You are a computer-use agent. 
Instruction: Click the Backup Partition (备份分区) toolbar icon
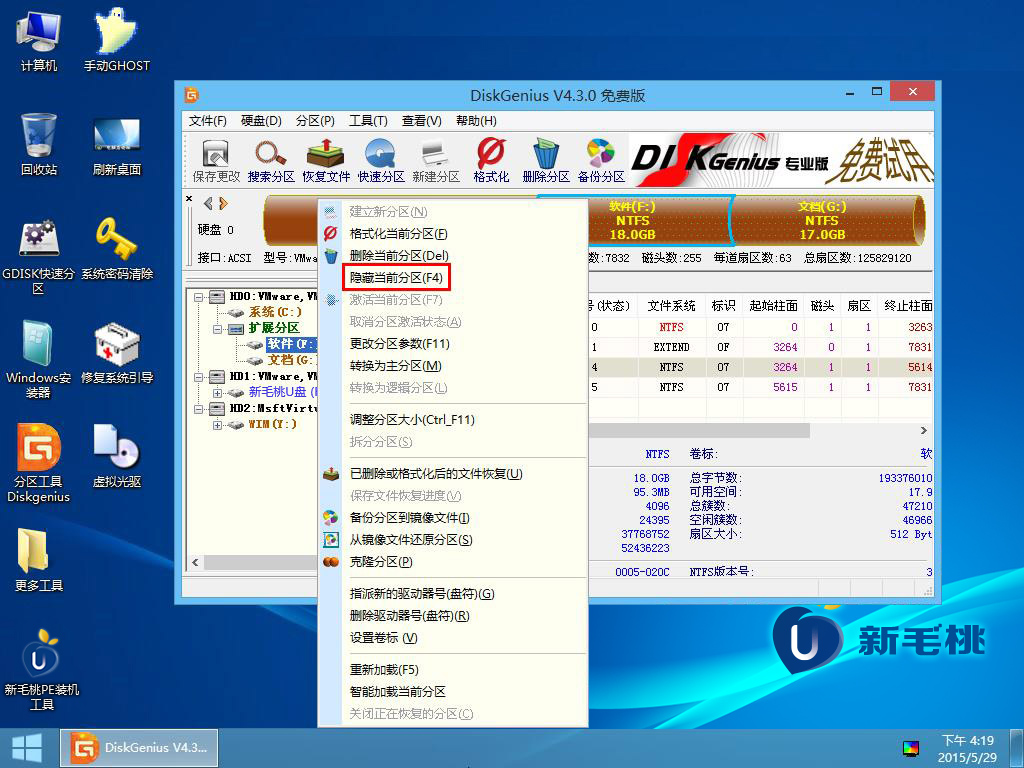point(601,160)
